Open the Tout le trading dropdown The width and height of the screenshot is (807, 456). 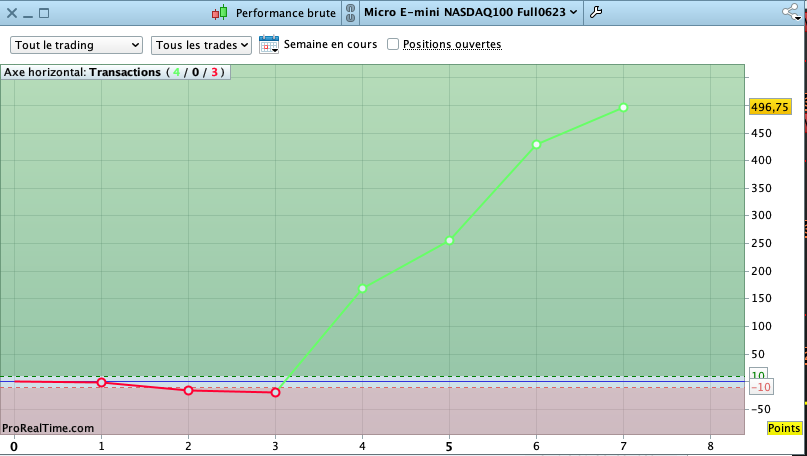(x=77, y=45)
